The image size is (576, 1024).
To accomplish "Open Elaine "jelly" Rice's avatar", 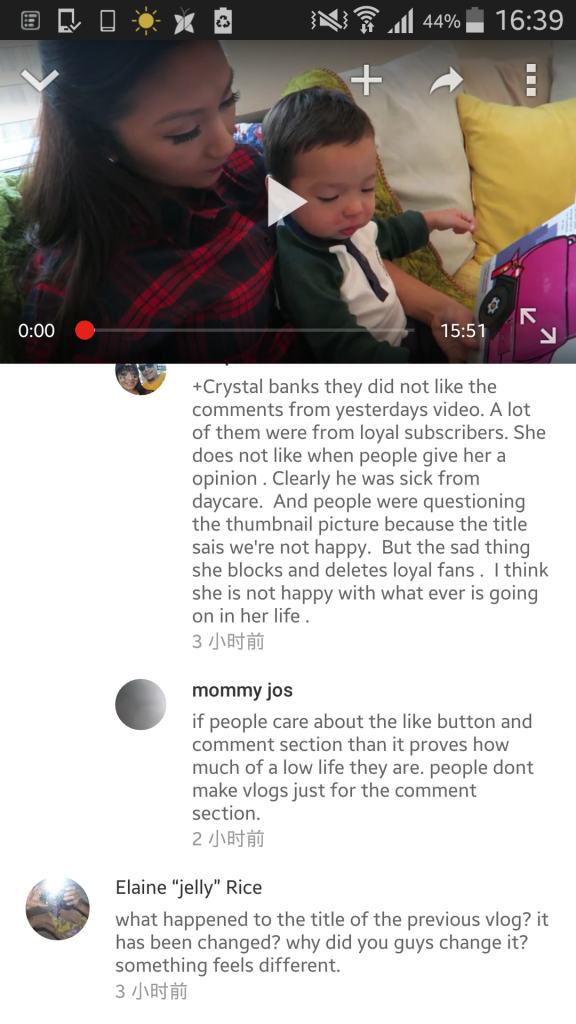I will click(x=57, y=908).
